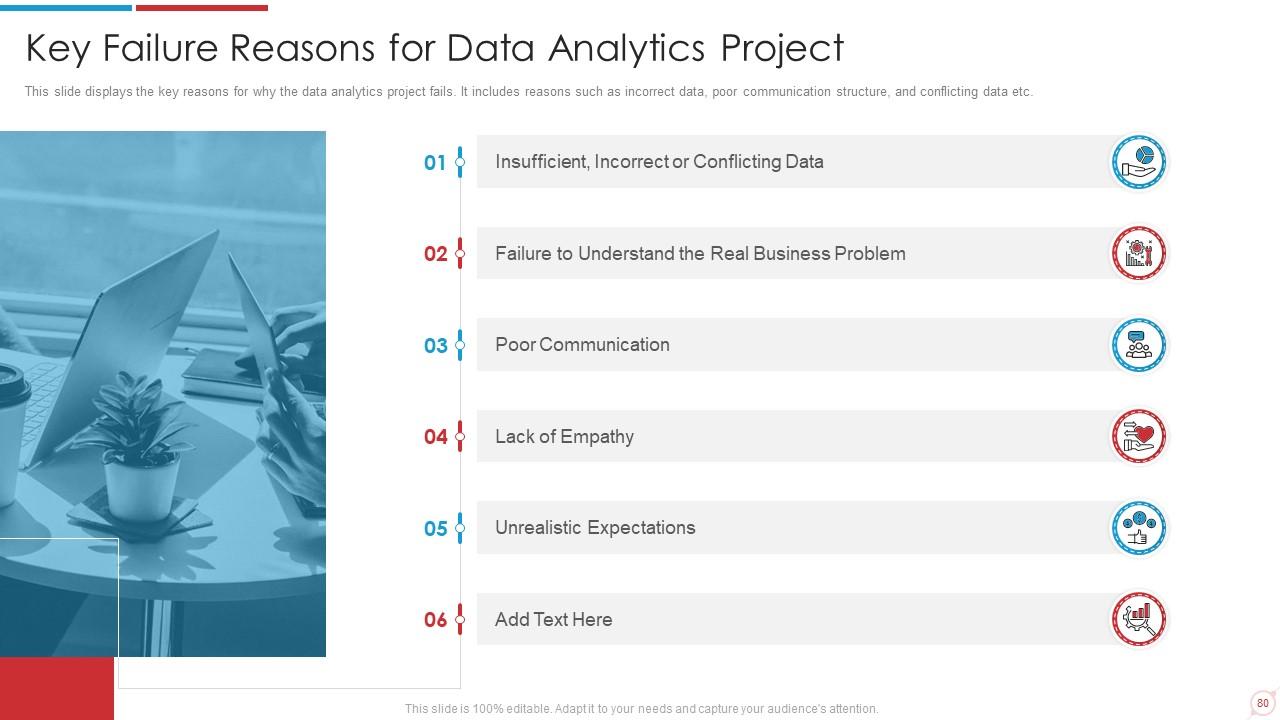The image size is (1280, 720).
Task: Click the slide number 80 badge
Action: 1262,703
